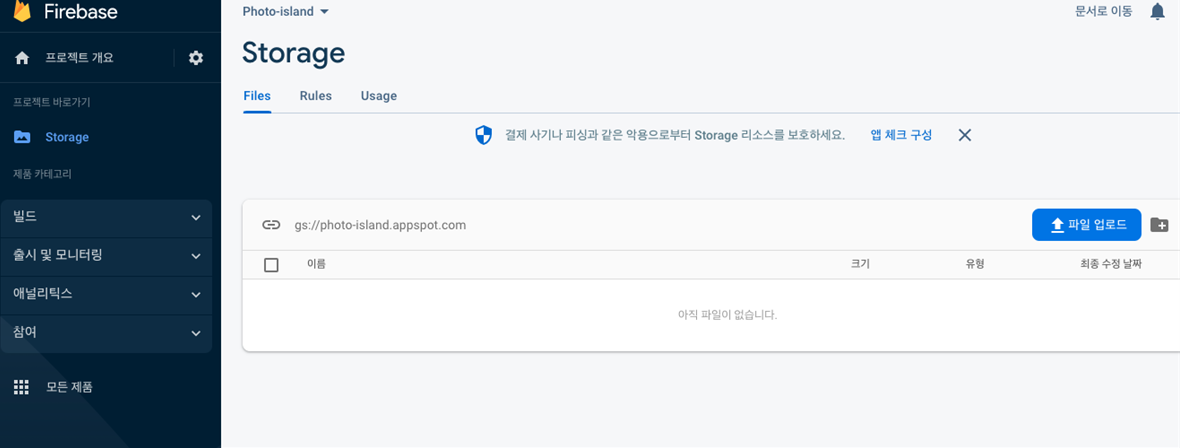Open notifications bell icon

pyautogui.click(x=1157, y=11)
